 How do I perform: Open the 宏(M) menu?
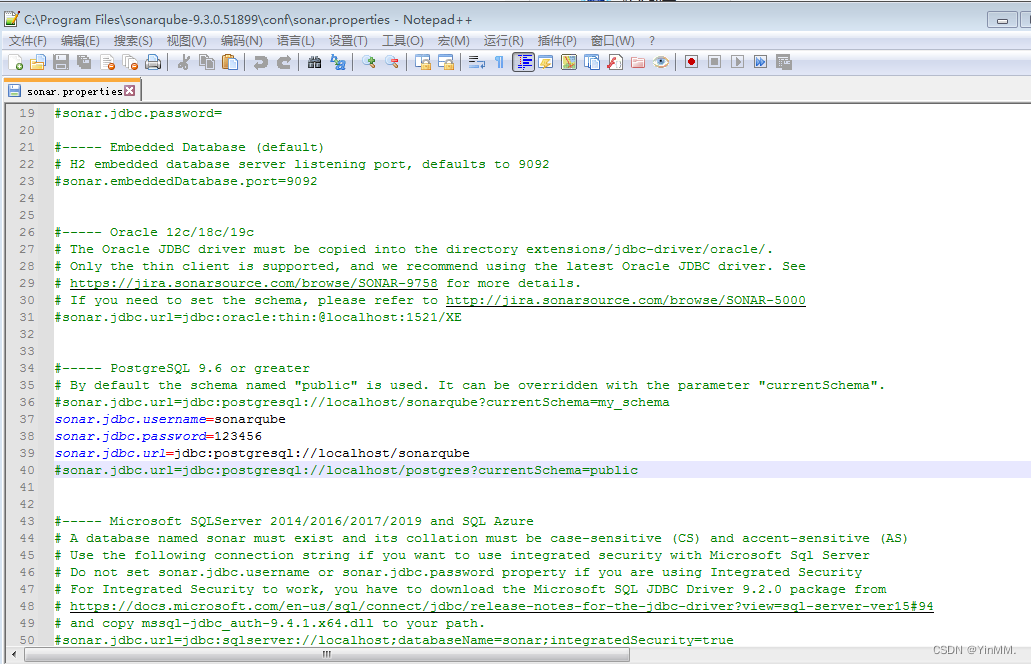pos(454,41)
